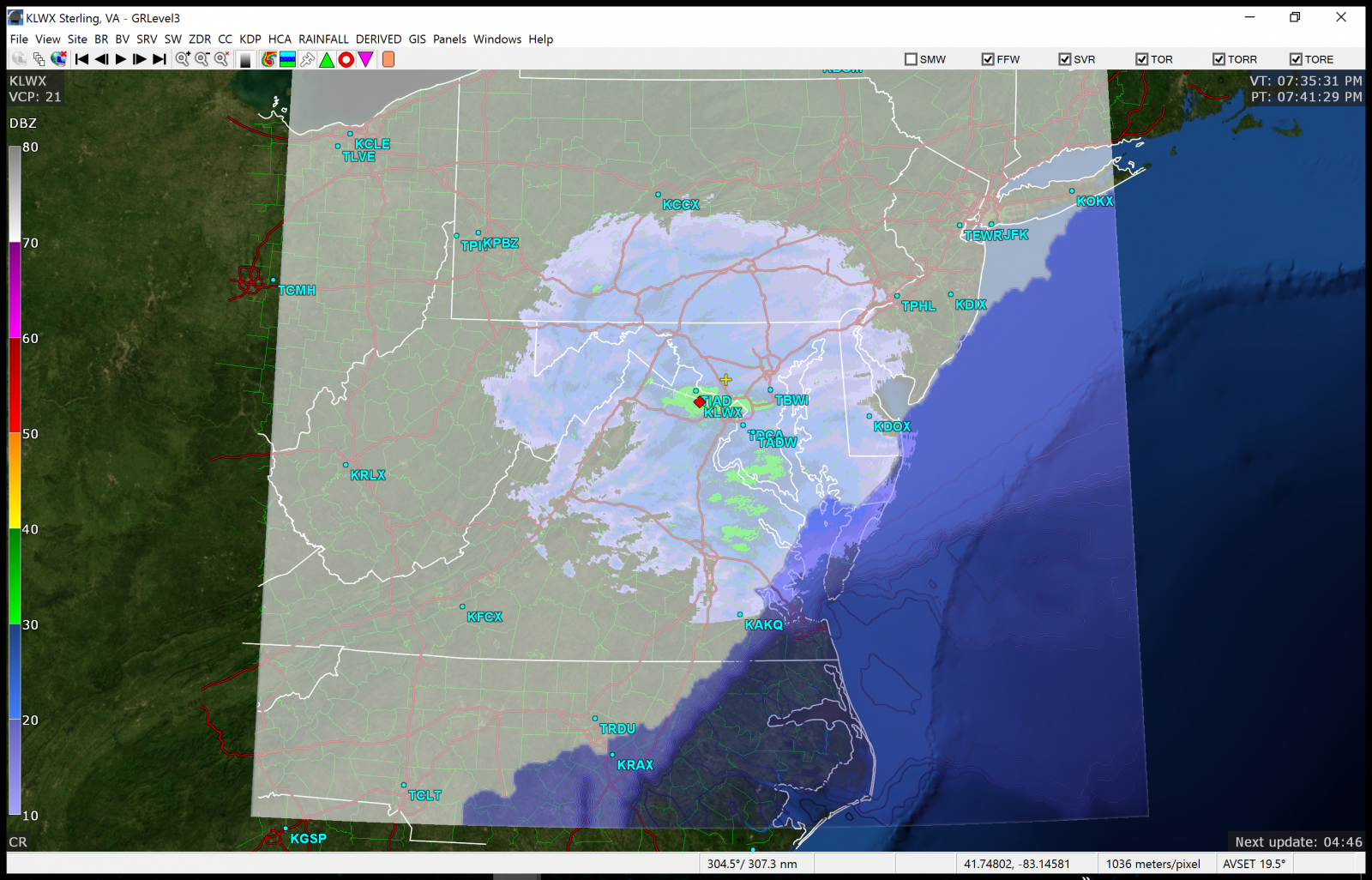This screenshot has width=1372, height=880.
Task: Step back one radar frame
Action: tap(101, 59)
